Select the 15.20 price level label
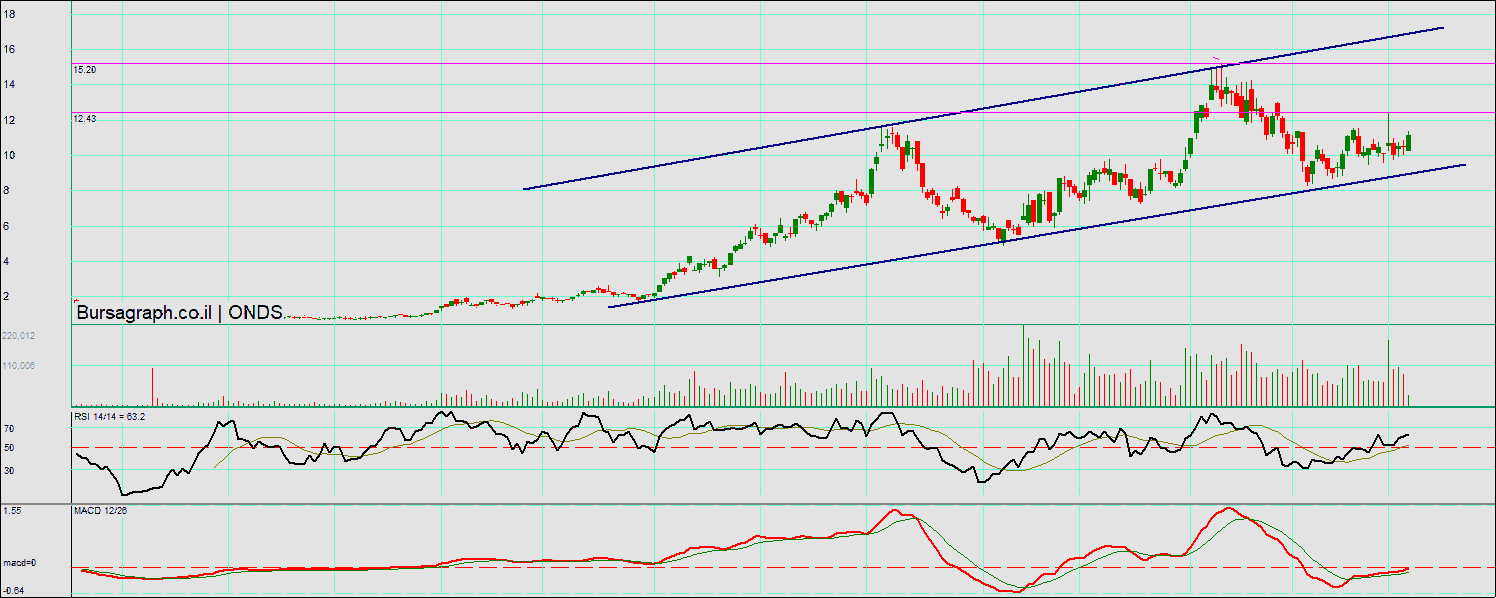Image resolution: width=1496 pixels, height=598 pixels. point(84,71)
